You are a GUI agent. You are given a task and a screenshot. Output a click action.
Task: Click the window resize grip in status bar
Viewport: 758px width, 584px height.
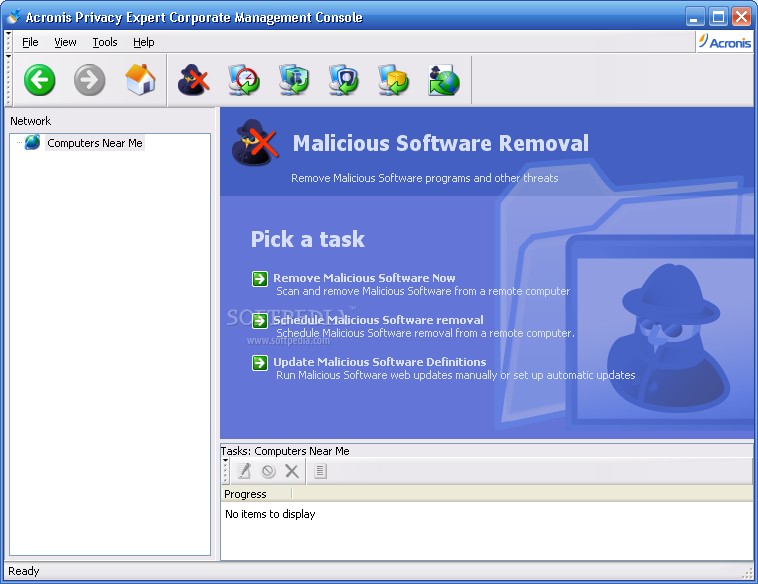pyautogui.click(x=747, y=572)
